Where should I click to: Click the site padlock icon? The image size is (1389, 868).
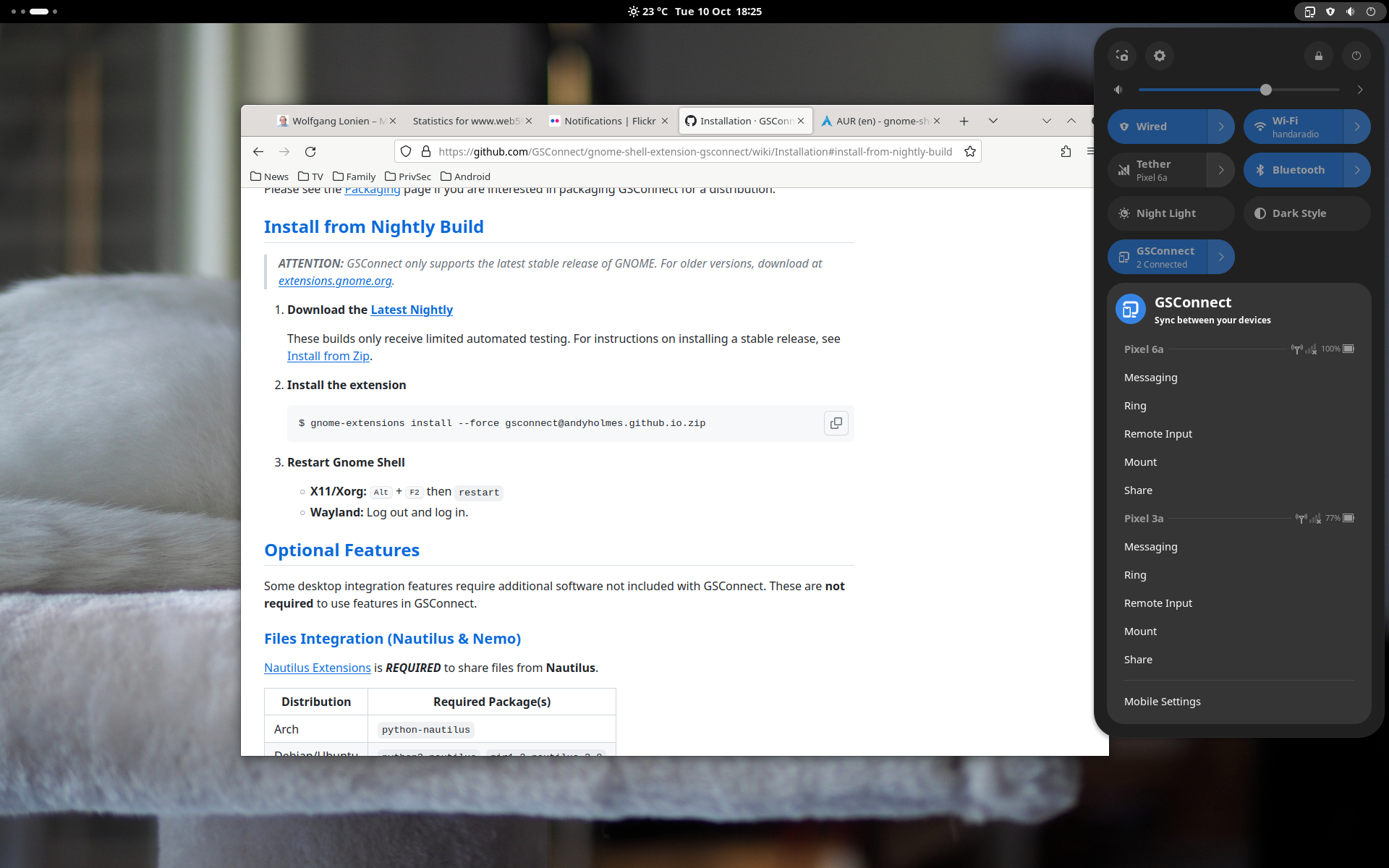tap(426, 151)
